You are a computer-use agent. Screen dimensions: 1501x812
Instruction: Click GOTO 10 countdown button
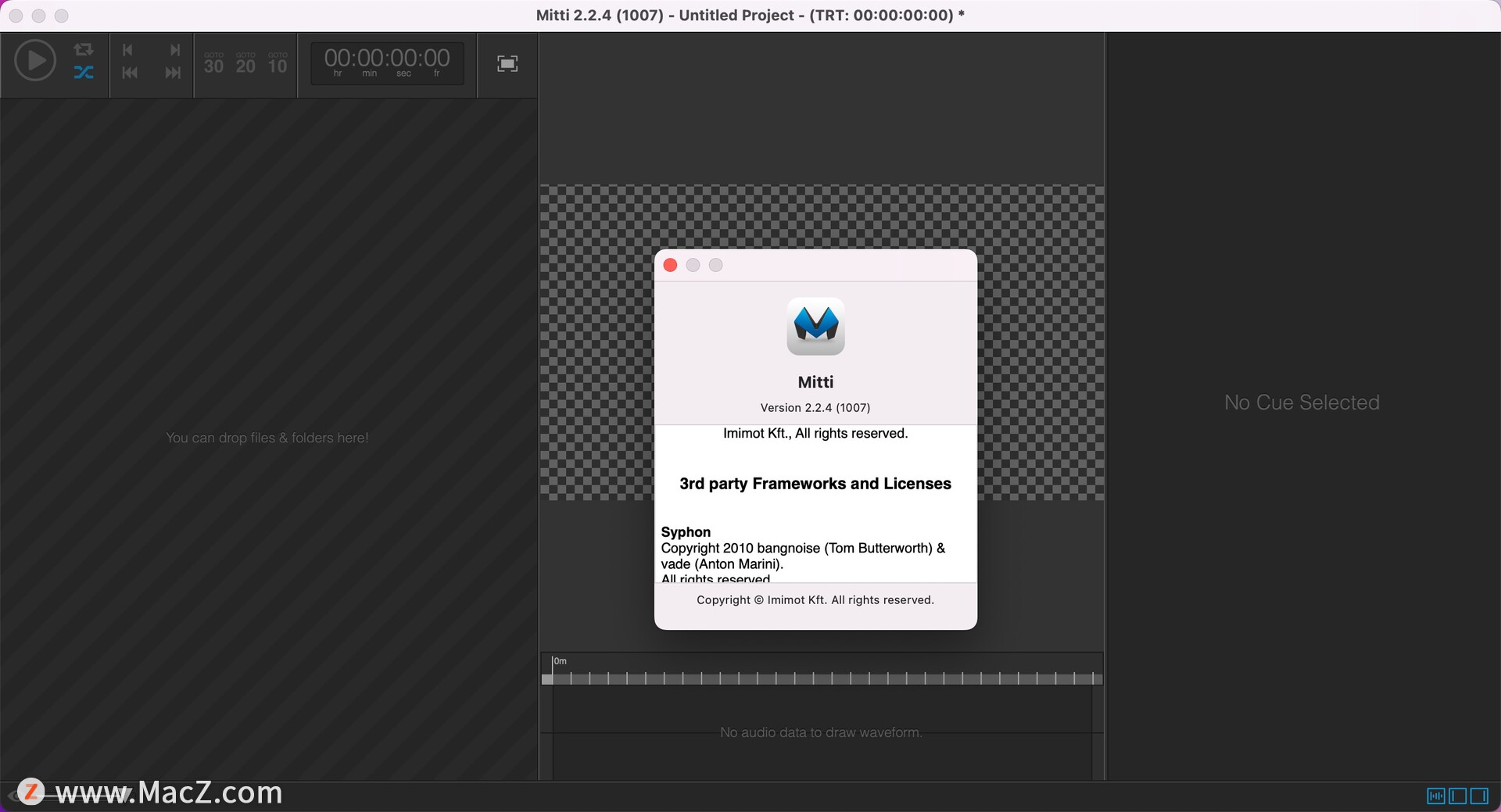point(278,63)
